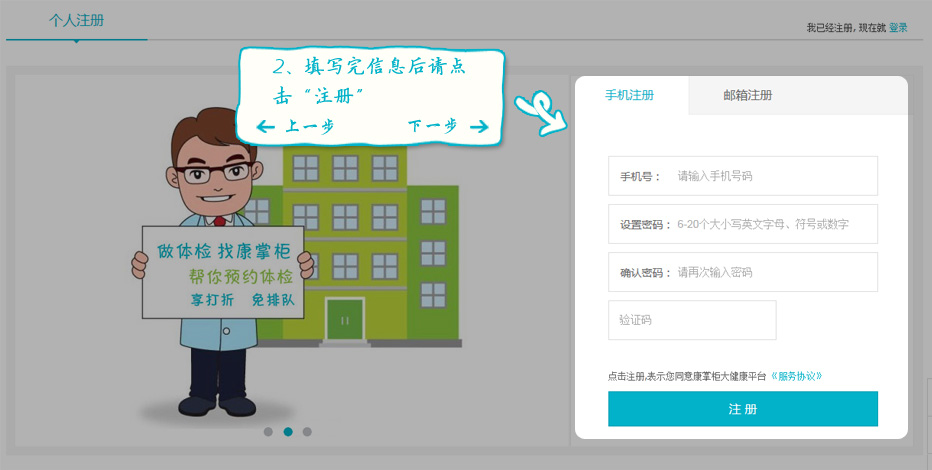Select the active second carousel dot

pyautogui.click(x=288, y=432)
